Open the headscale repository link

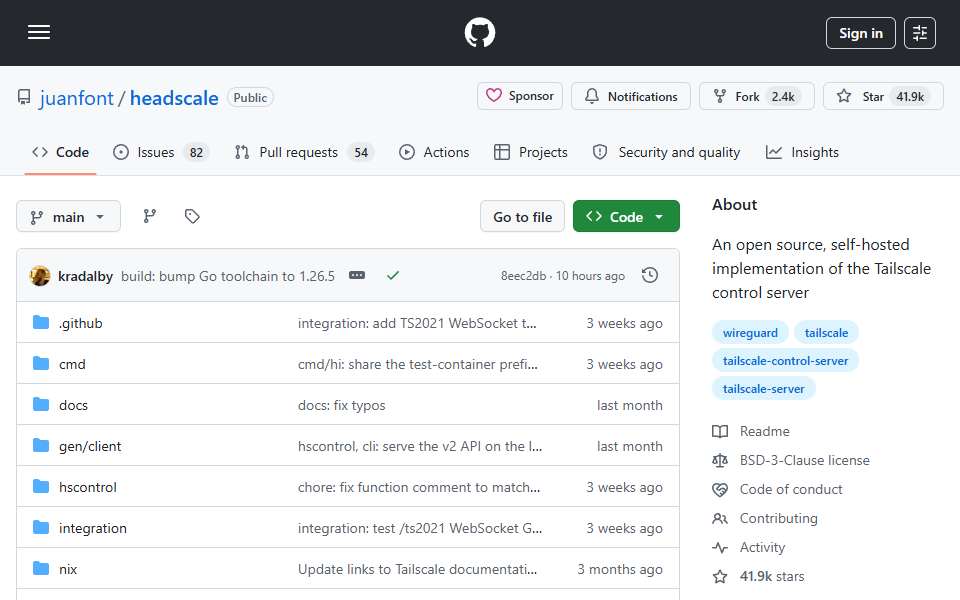click(x=174, y=98)
